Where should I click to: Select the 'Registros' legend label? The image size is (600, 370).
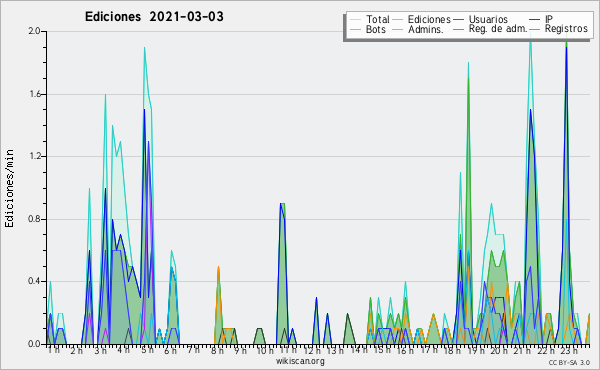point(566,29)
